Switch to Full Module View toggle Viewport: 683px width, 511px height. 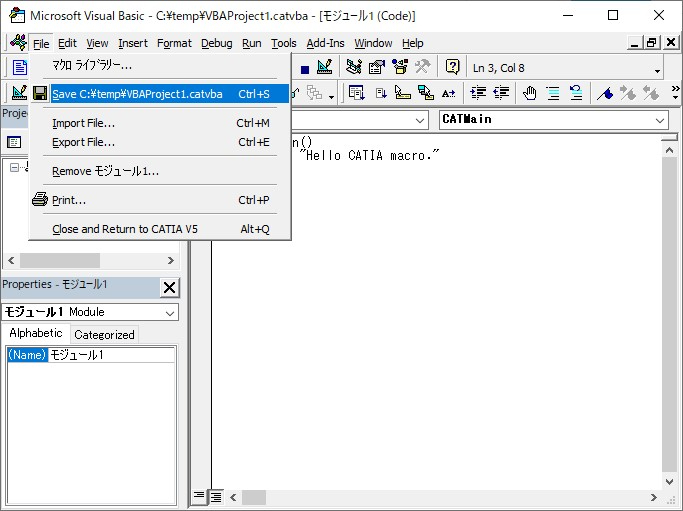215,496
